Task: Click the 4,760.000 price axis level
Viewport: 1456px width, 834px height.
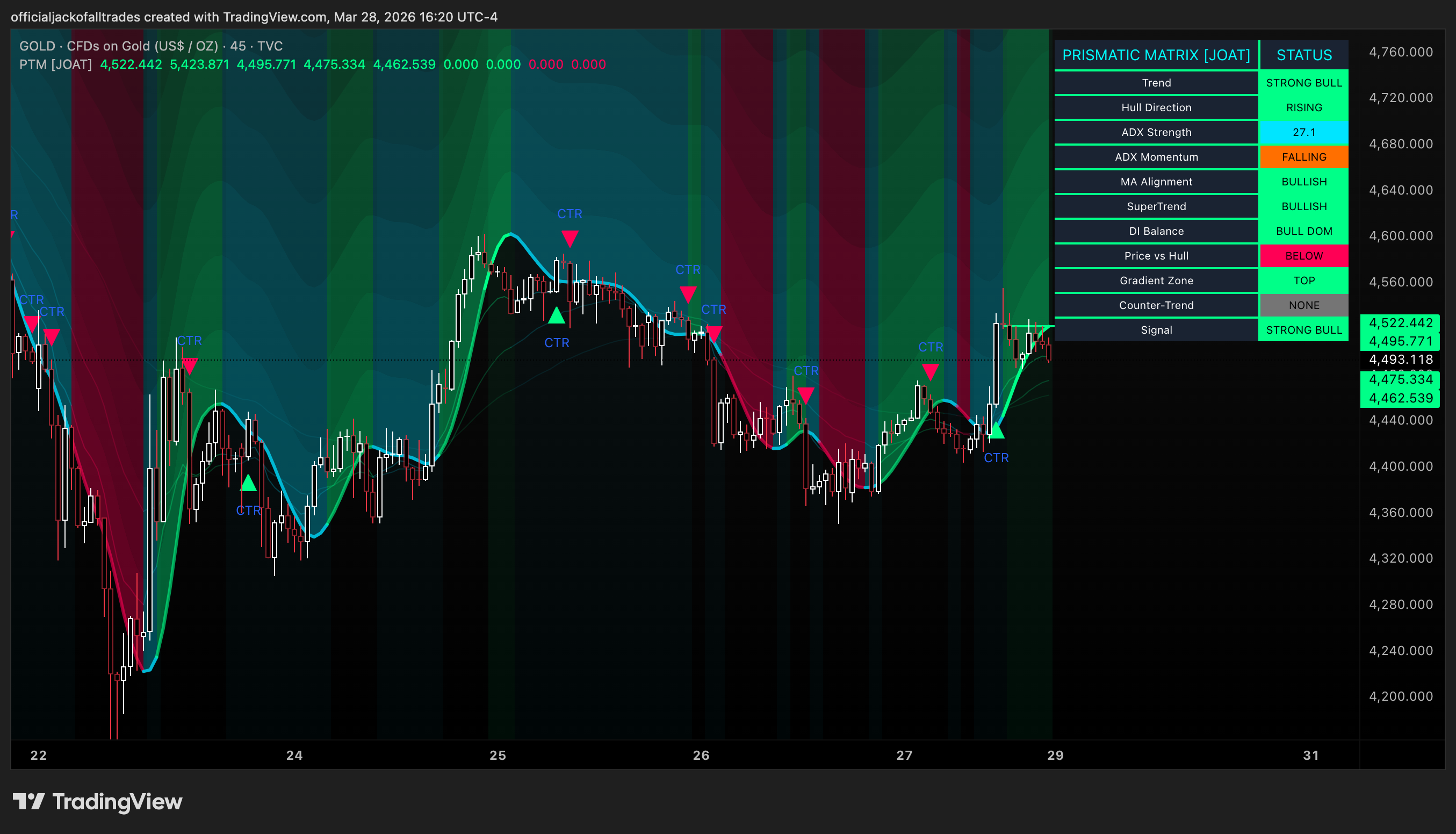Action: pyautogui.click(x=1401, y=52)
